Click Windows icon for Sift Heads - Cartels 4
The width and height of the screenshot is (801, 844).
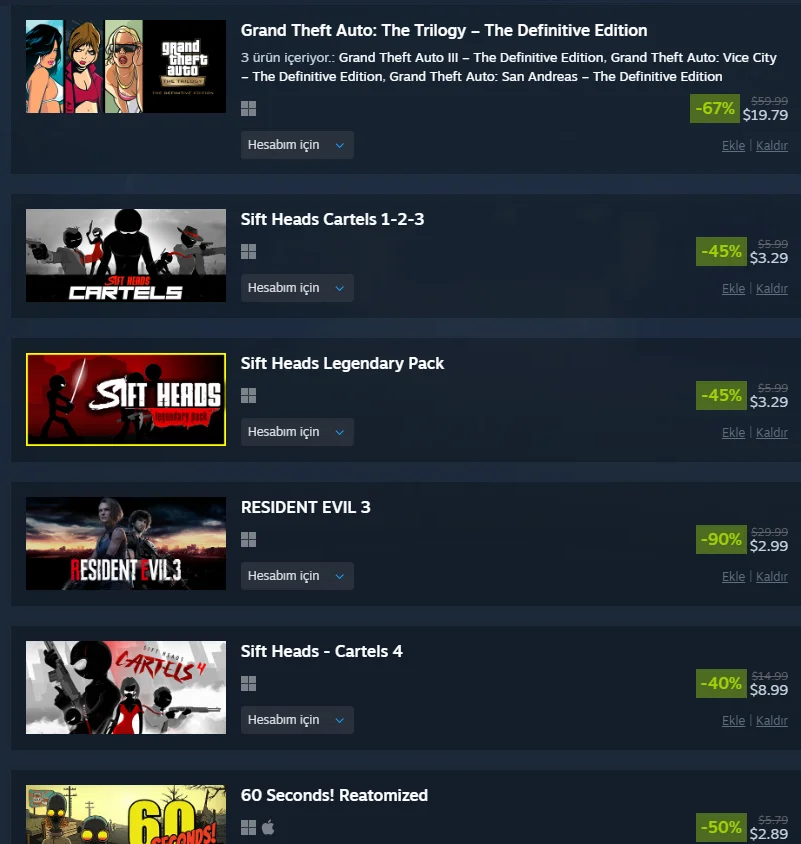pyautogui.click(x=248, y=684)
